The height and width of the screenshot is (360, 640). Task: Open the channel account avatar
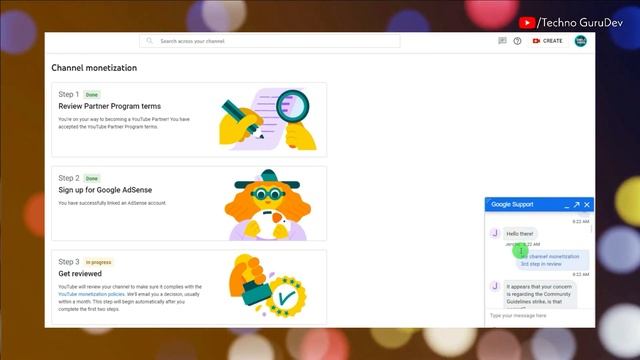pos(580,41)
